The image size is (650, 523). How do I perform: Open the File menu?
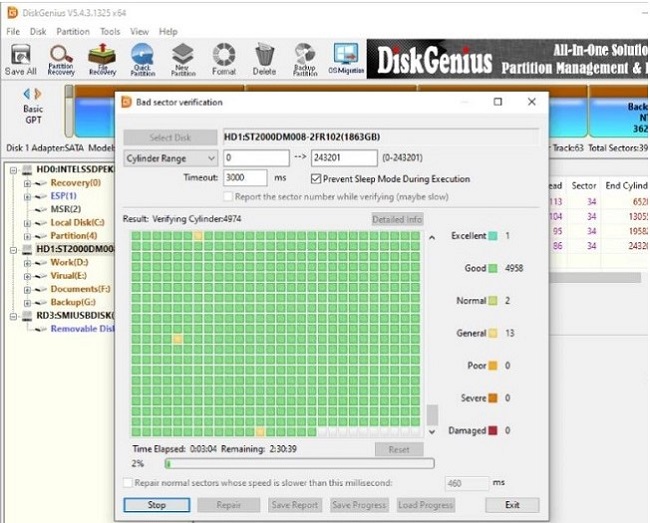[13, 31]
